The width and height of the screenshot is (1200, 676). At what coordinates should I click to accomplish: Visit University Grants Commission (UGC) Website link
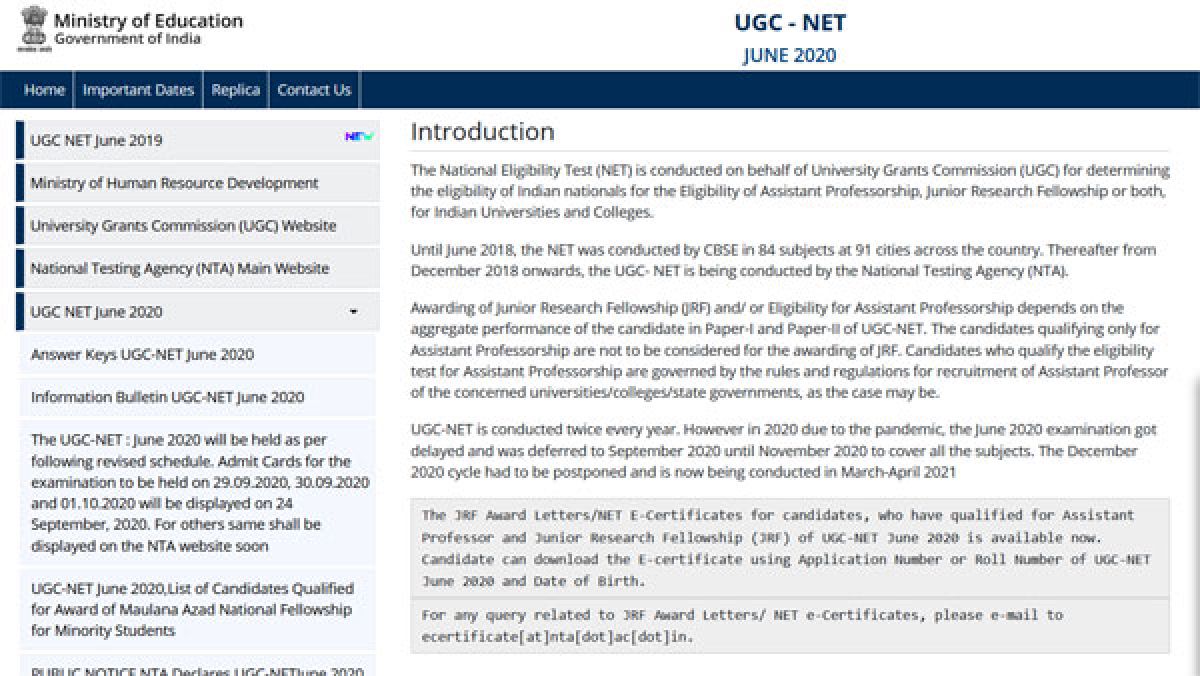(x=183, y=226)
